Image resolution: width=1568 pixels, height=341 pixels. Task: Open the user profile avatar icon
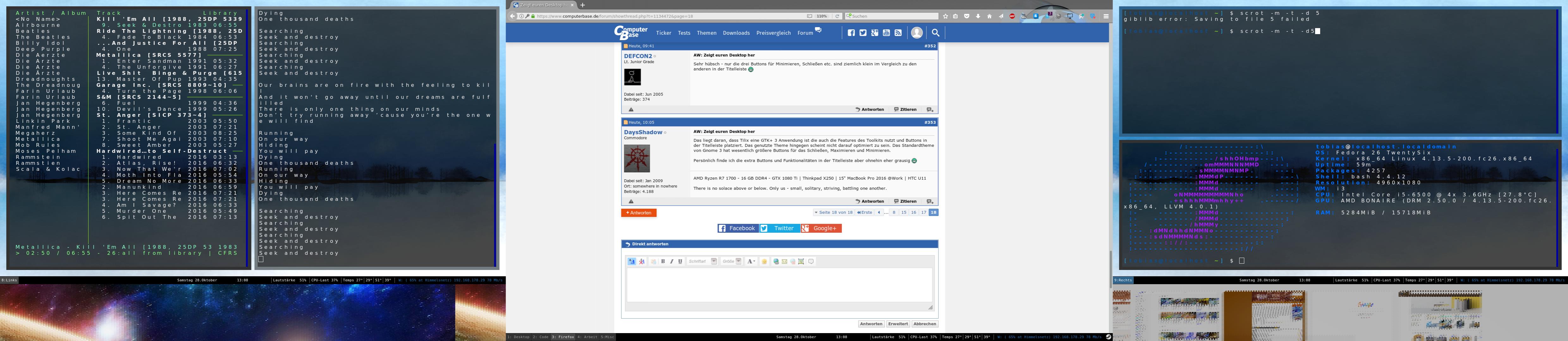coord(917,33)
